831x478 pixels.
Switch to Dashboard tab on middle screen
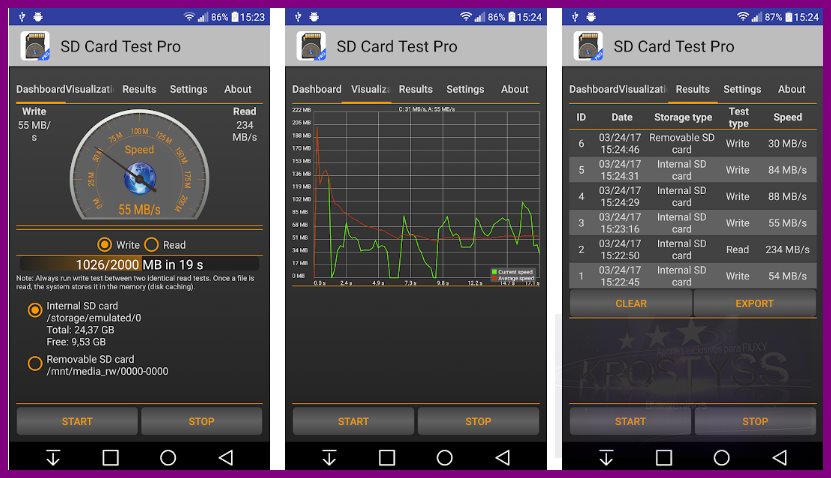(x=317, y=89)
